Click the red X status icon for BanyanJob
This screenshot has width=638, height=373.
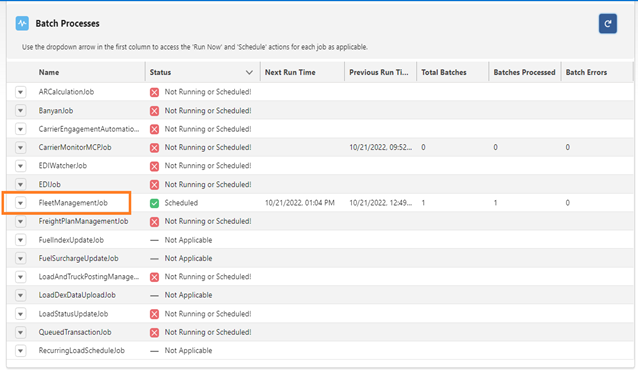point(154,111)
